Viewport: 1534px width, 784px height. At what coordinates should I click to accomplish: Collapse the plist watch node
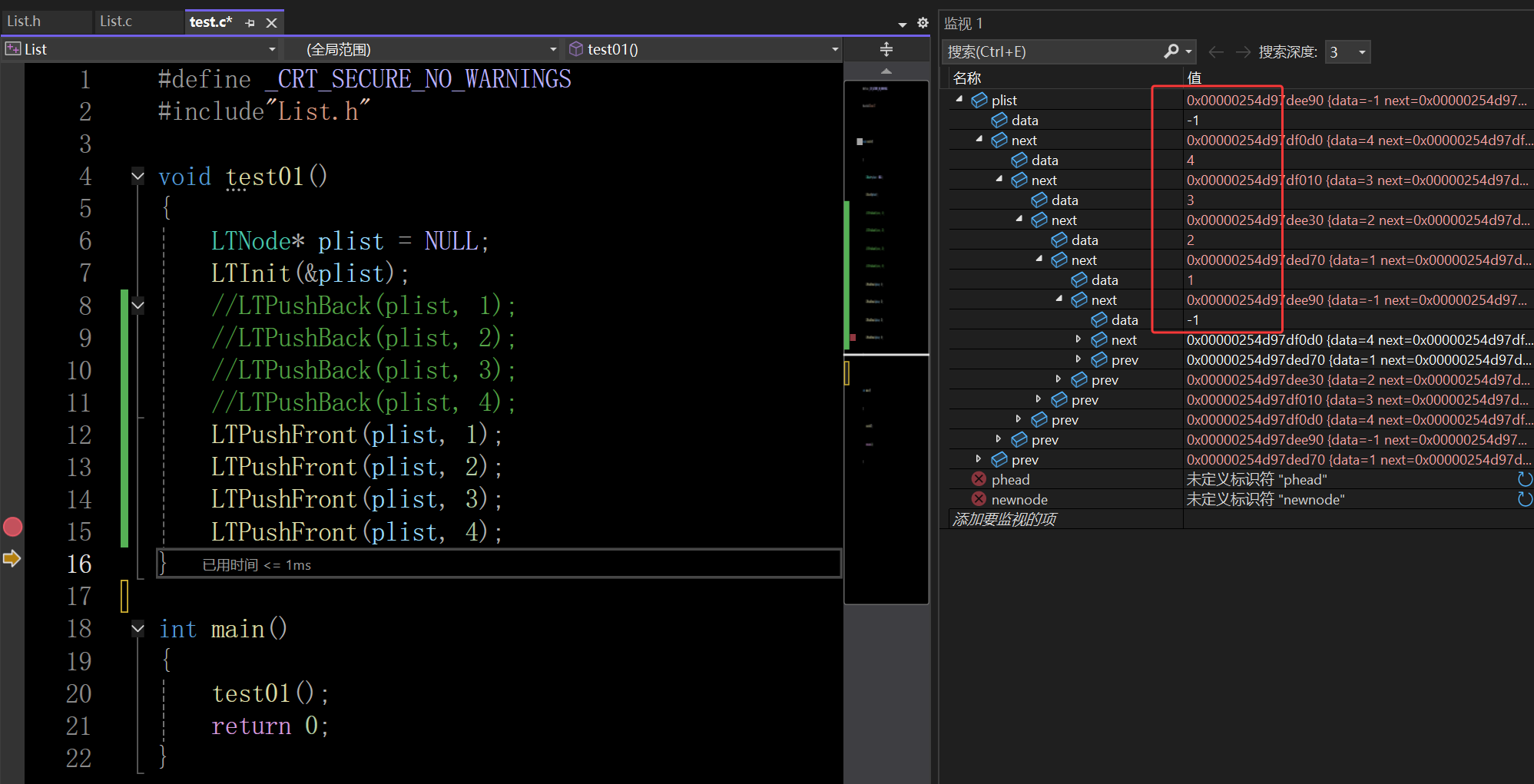[959, 99]
